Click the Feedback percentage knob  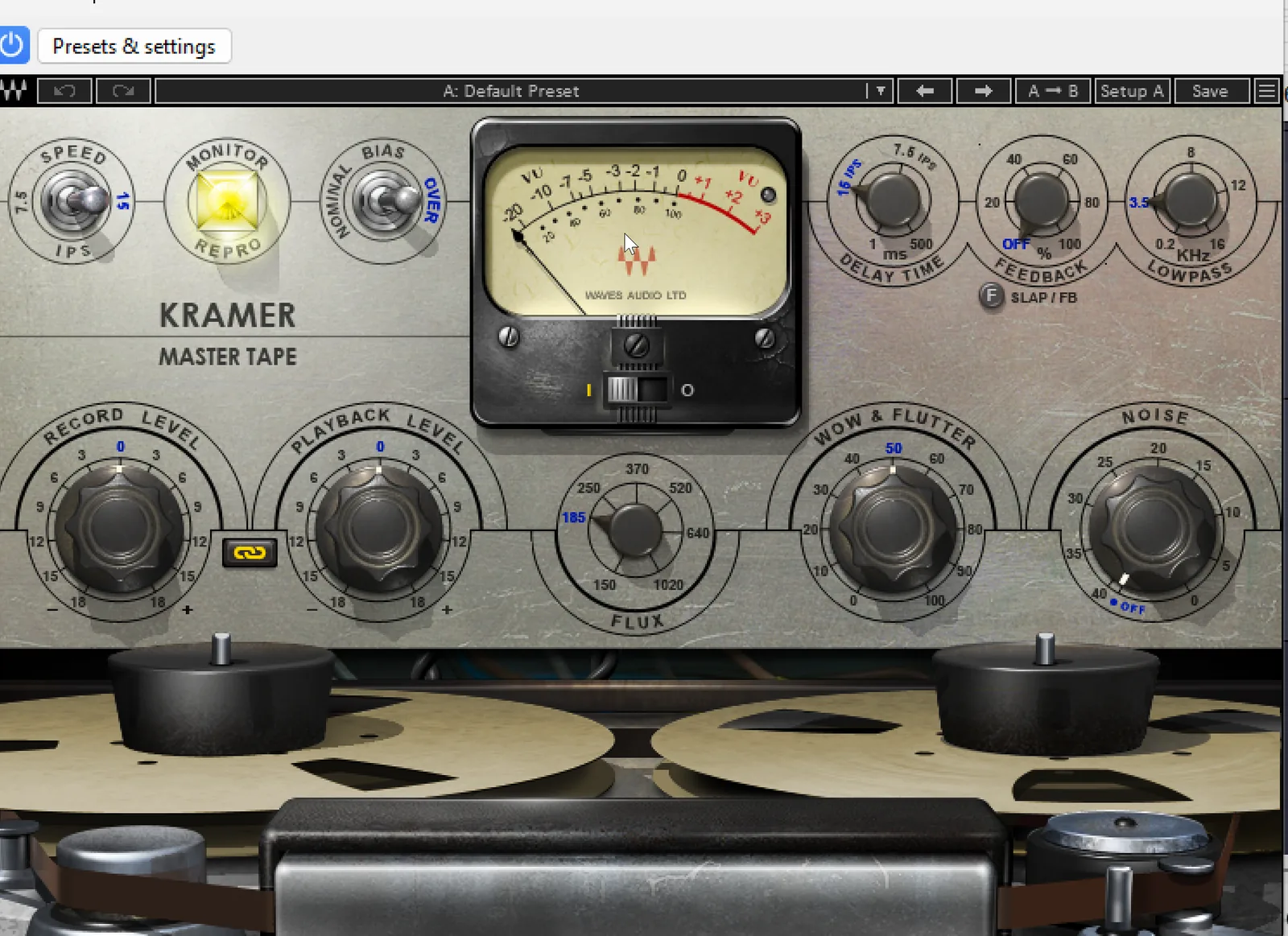click(x=1041, y=200)
